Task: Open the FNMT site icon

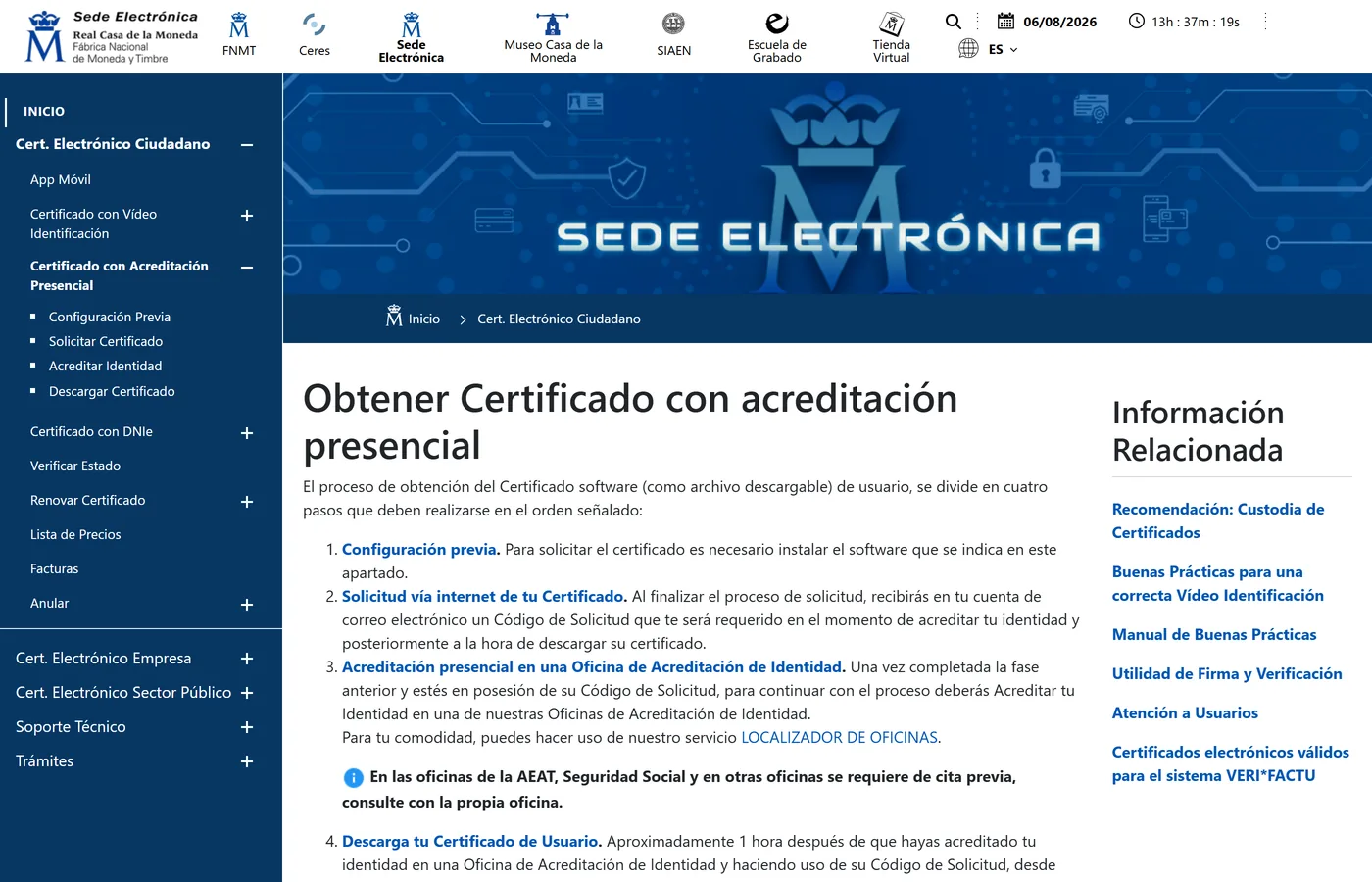Action: pyautogui.click(x=239, y=25)
